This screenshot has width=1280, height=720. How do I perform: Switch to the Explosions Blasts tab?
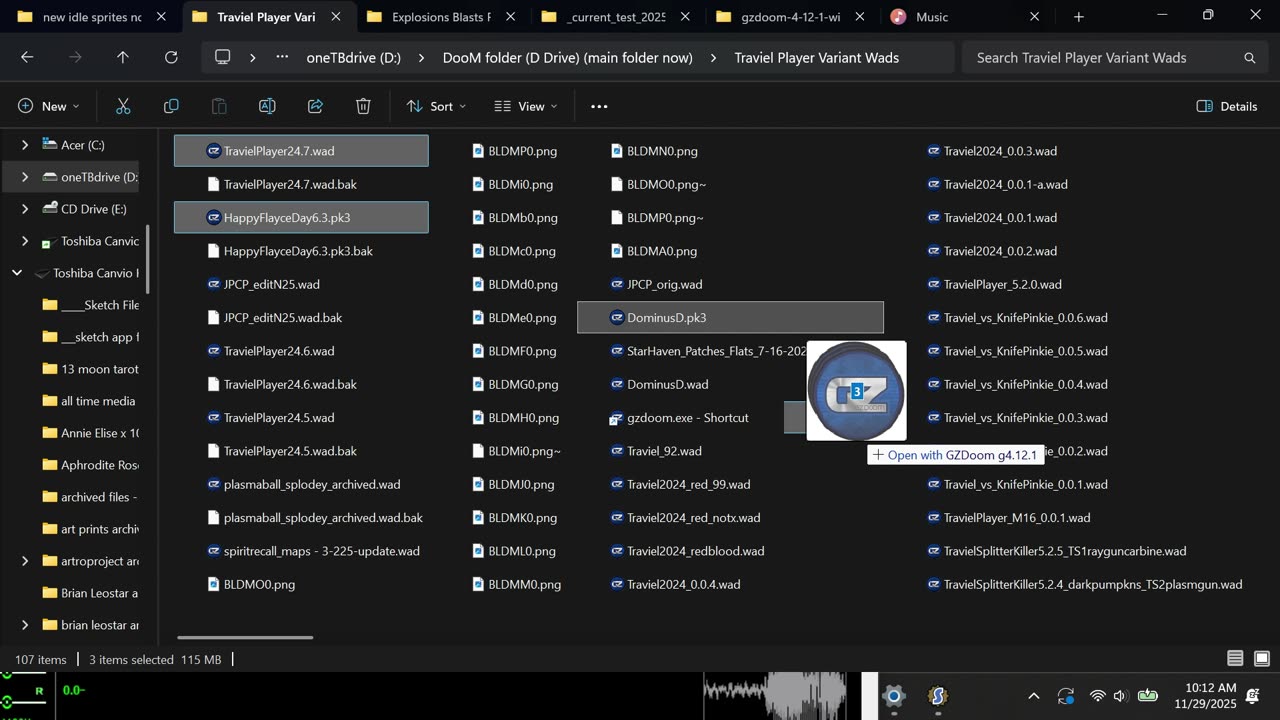click(x=441, y=17)
